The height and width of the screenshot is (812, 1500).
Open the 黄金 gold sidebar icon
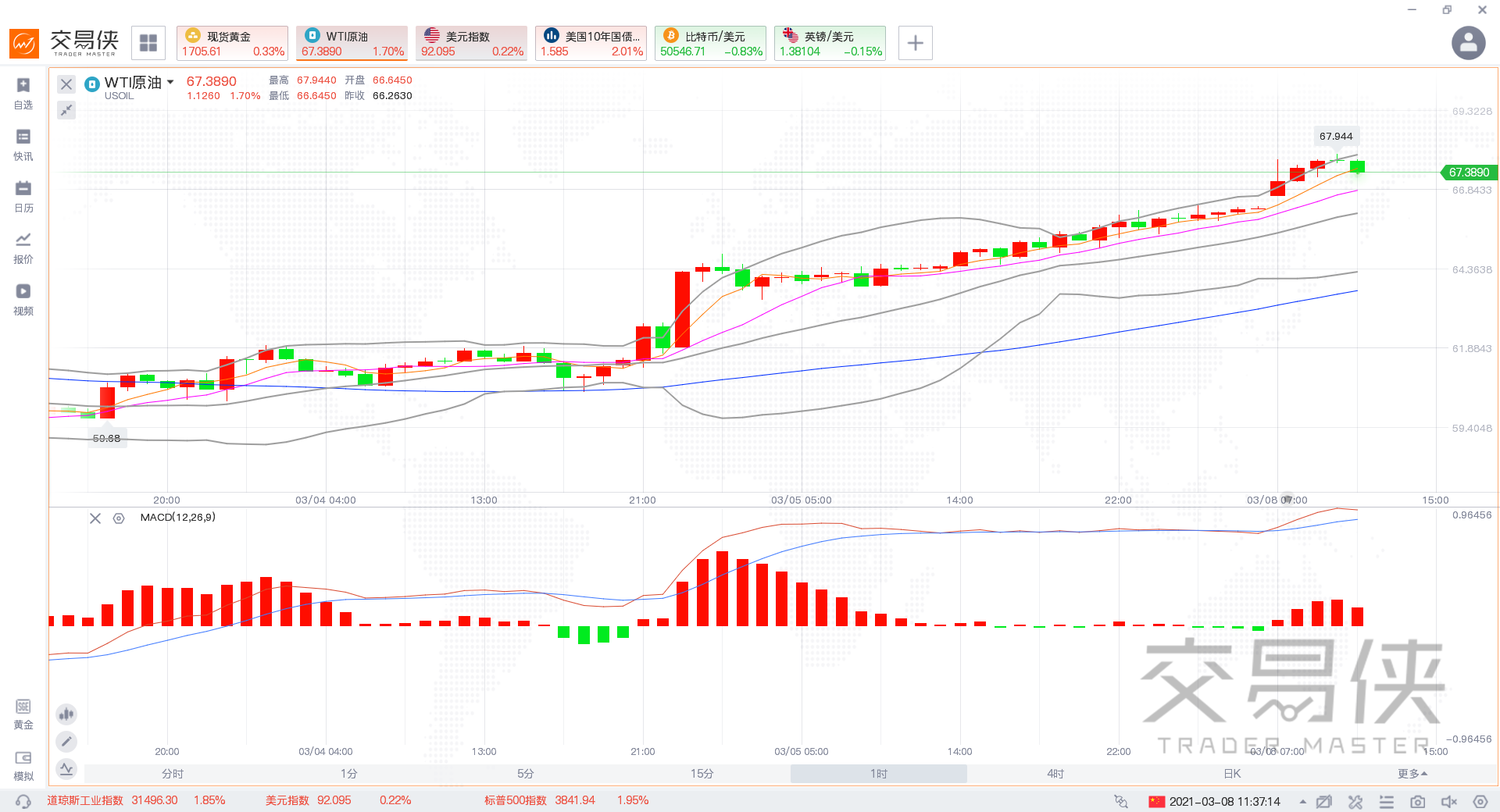(x=23, y=714)
